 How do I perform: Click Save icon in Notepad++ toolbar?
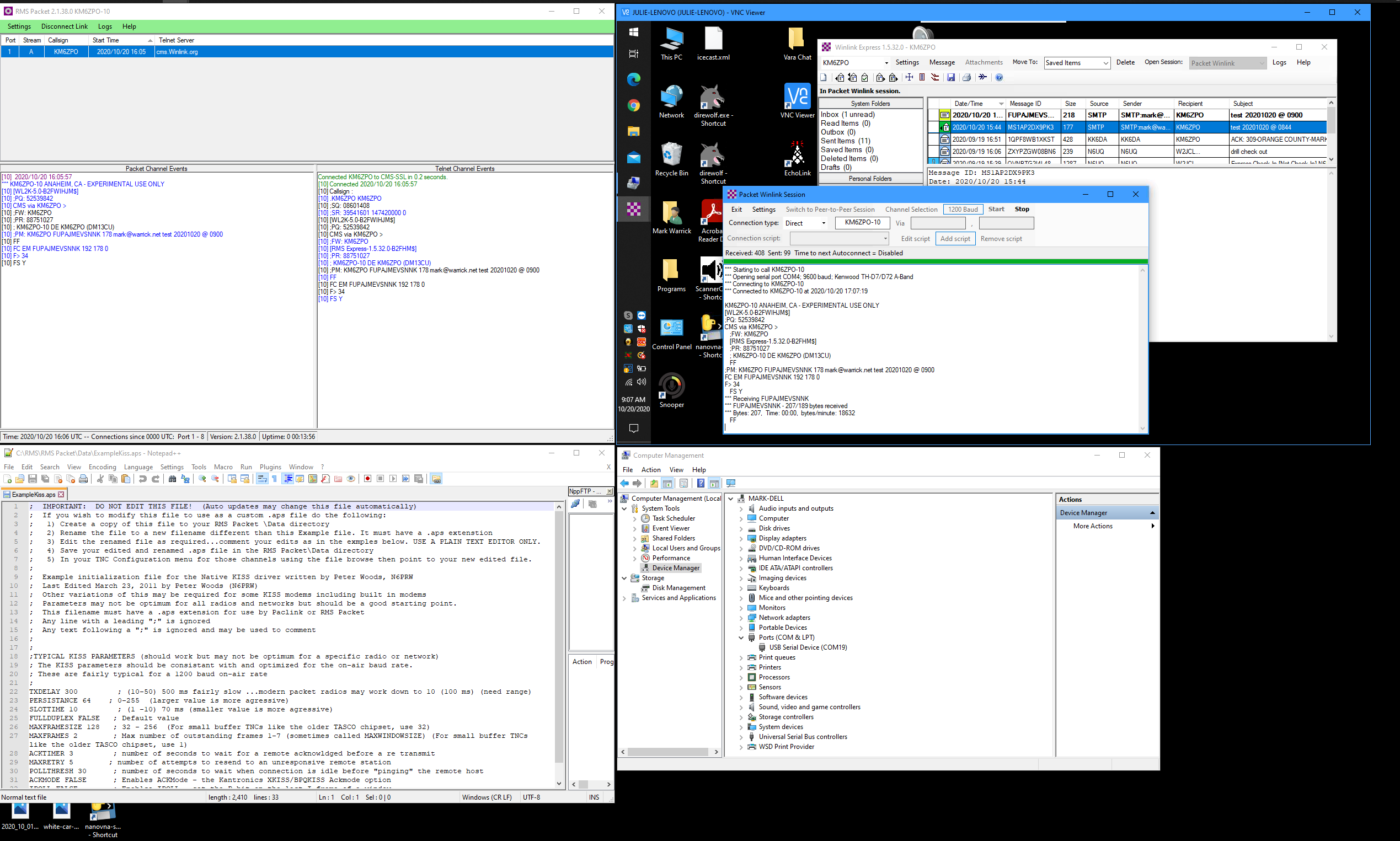tap(33, 479)
